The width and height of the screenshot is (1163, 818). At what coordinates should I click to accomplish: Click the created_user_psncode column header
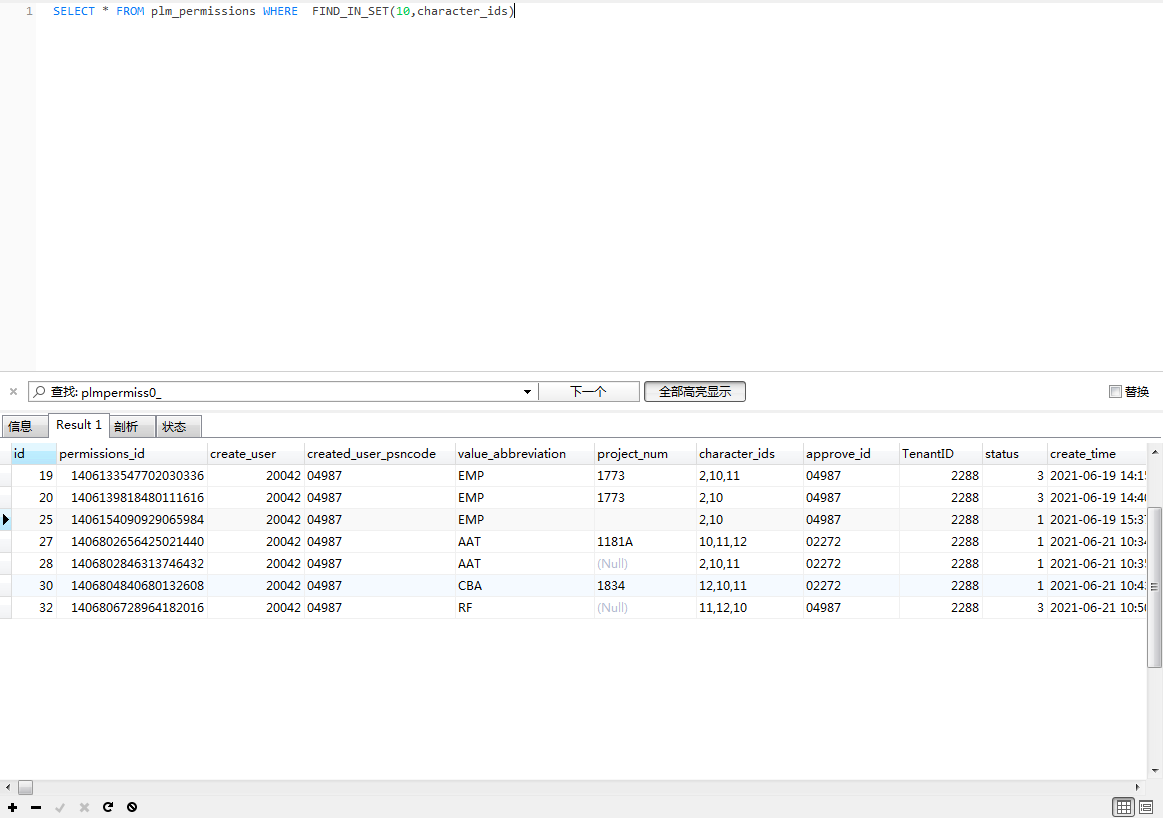(379, 454)
